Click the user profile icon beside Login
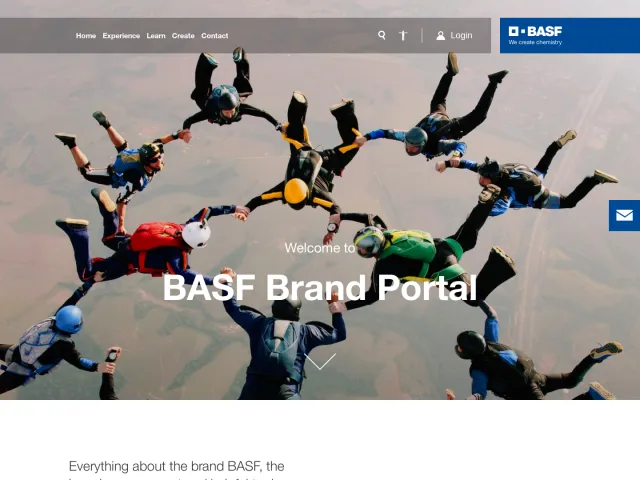 pyautogui.click(x=440, y=36)
